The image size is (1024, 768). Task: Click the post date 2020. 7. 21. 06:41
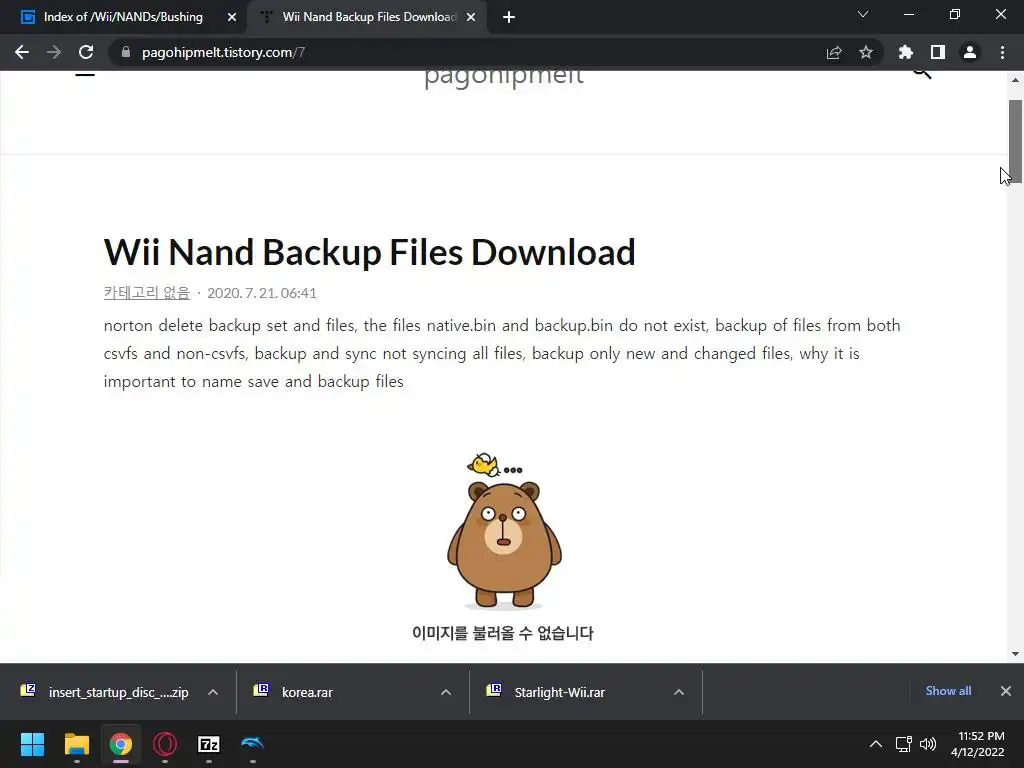pyautogui.click(x=262, y=293)
